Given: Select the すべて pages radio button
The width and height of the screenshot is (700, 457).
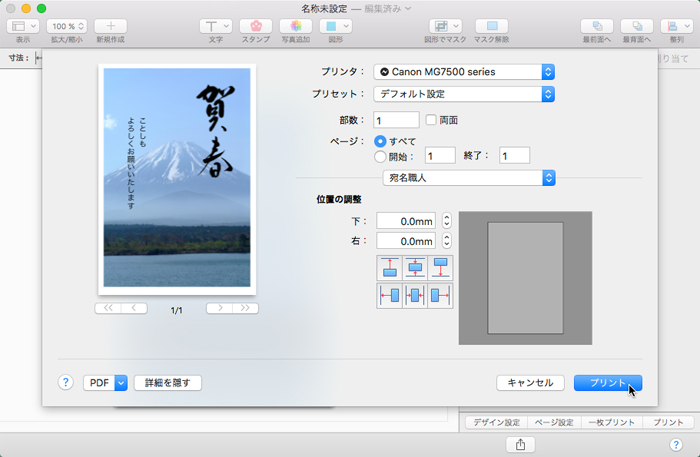Looking at the screenshot, I should click(x=380, y=141).
